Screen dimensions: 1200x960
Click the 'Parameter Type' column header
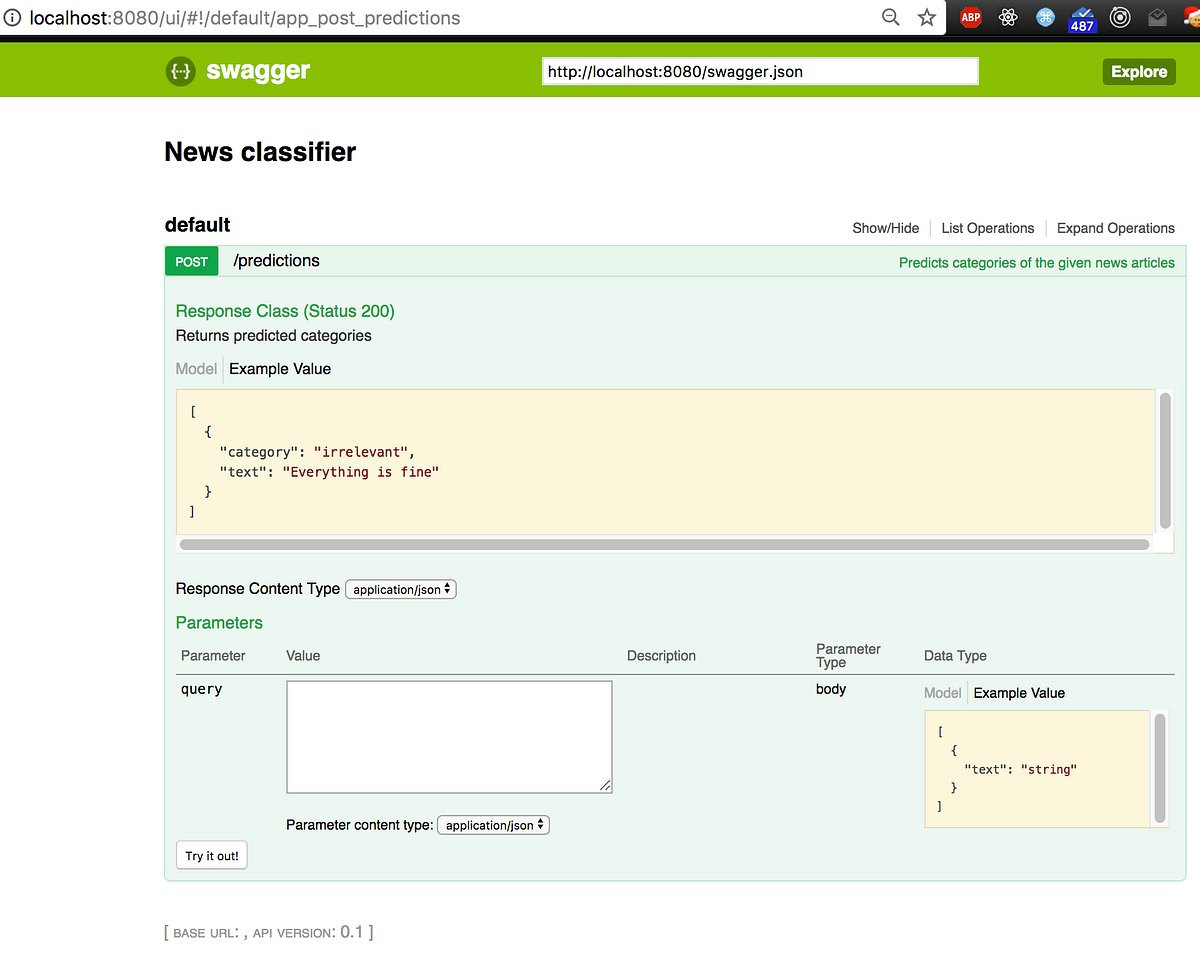click(848, 655)
